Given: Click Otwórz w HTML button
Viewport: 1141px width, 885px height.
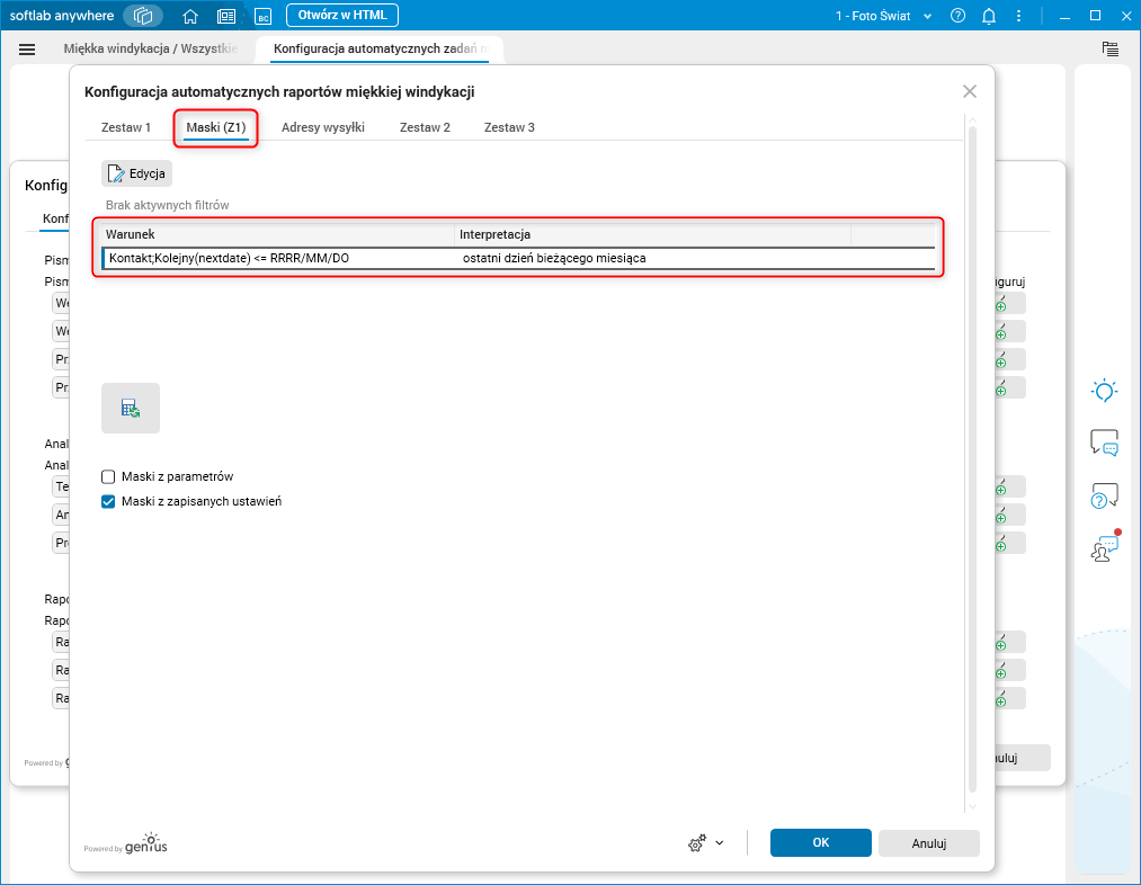Looking at the screenshot, I should coord(342,15).
